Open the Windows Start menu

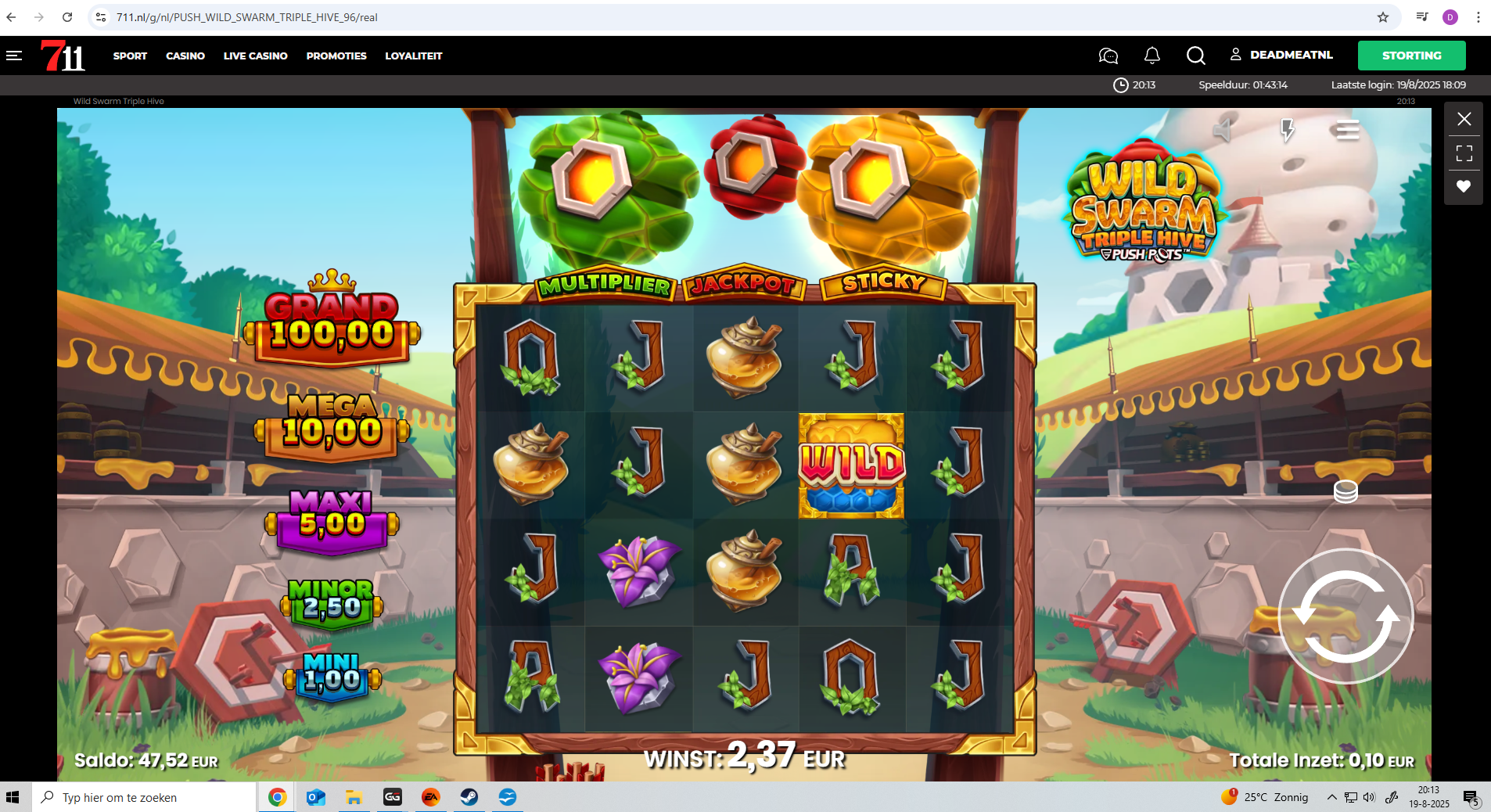coord(13,797)
